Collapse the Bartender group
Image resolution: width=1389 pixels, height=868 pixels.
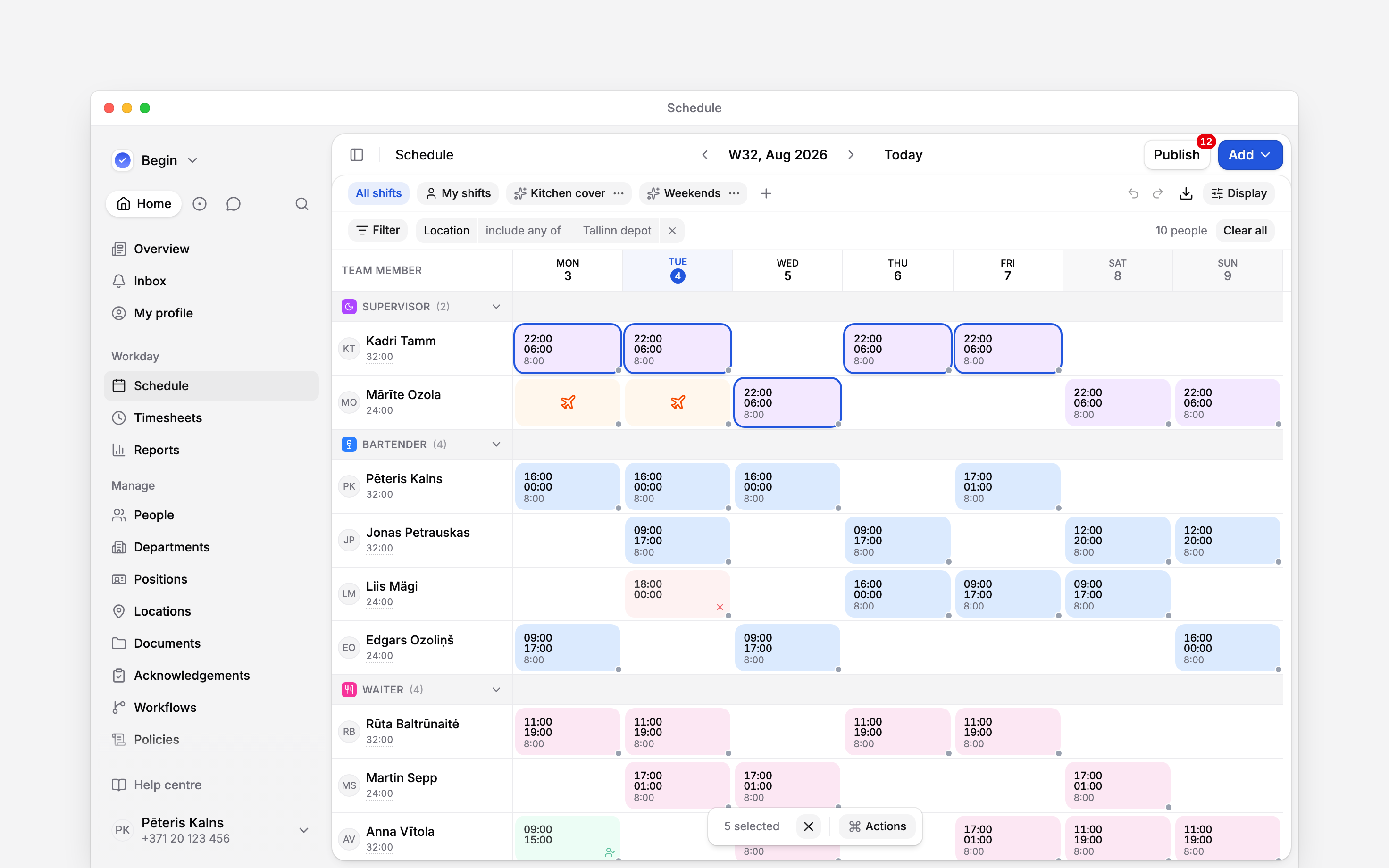click(496, 444)
